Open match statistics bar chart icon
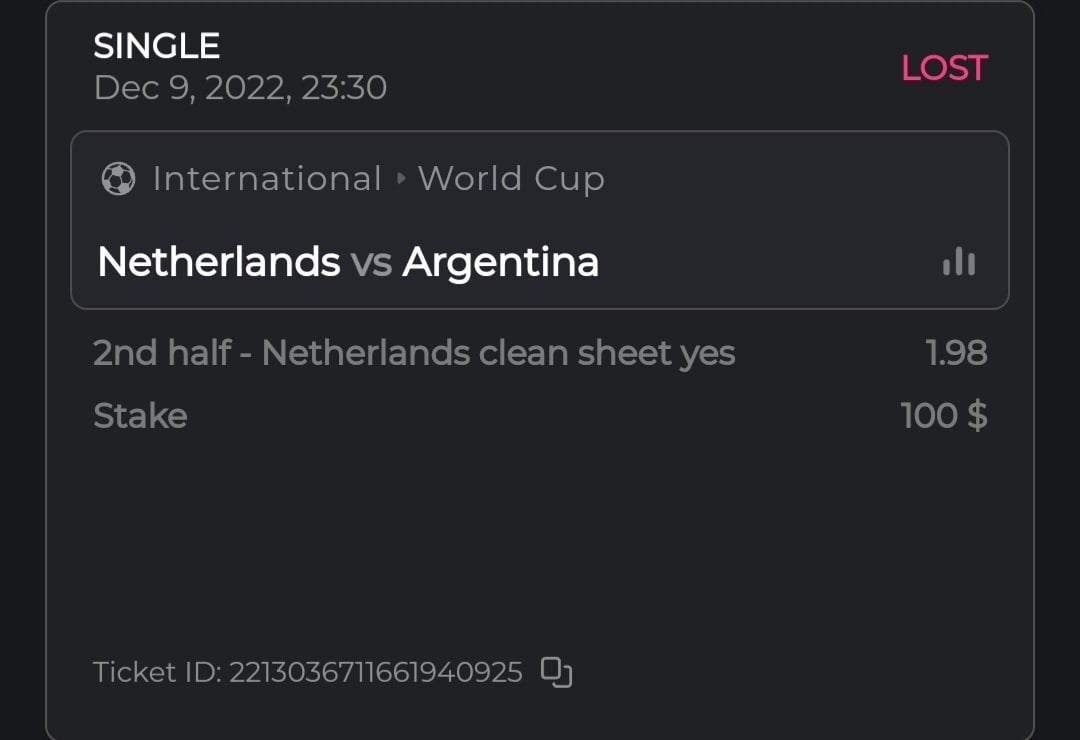This screenshot has width=1080, height=740. [x=958, y=261]
